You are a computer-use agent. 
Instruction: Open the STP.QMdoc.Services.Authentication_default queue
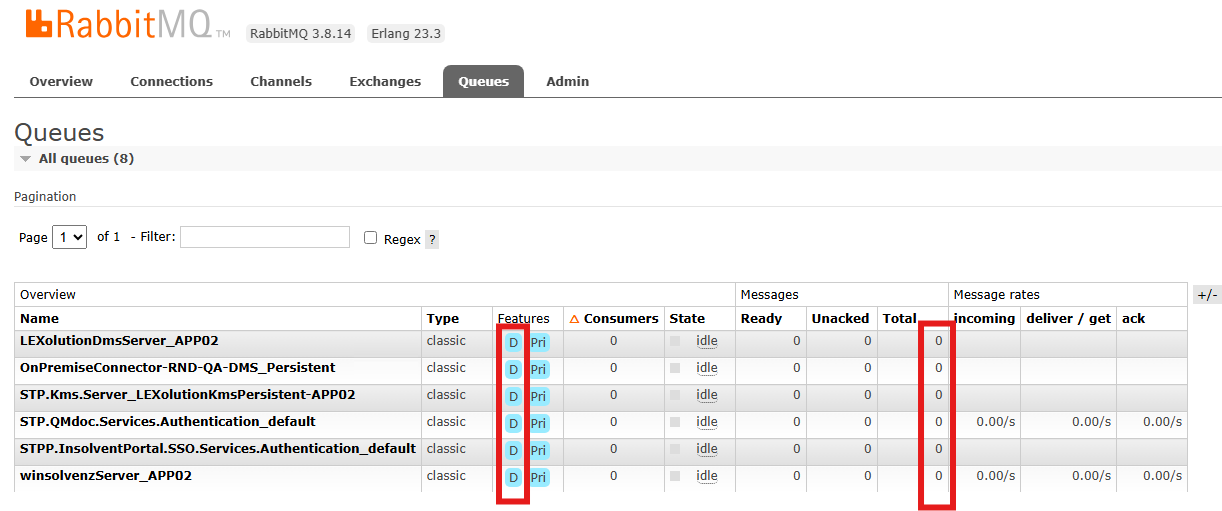167,421
